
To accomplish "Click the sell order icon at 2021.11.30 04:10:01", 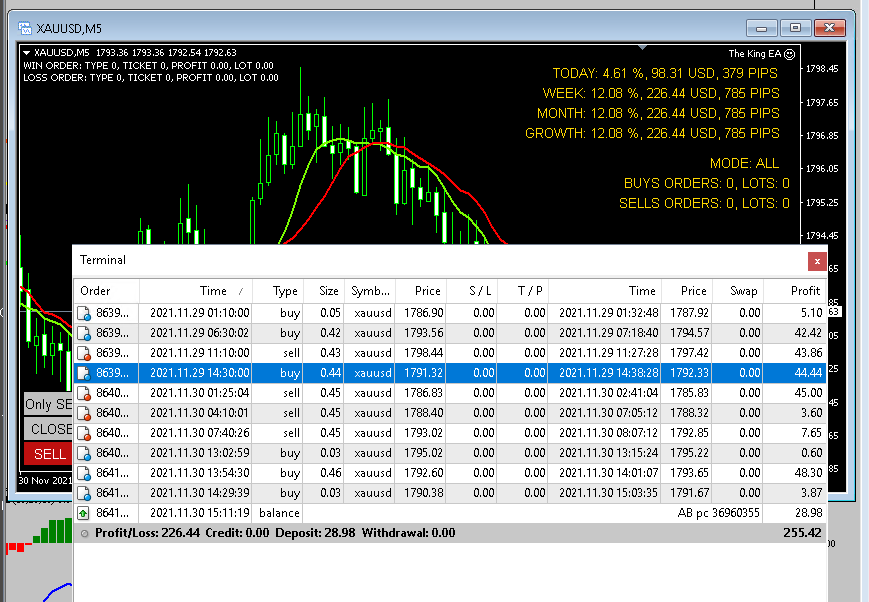I will (x=84, y=413).
